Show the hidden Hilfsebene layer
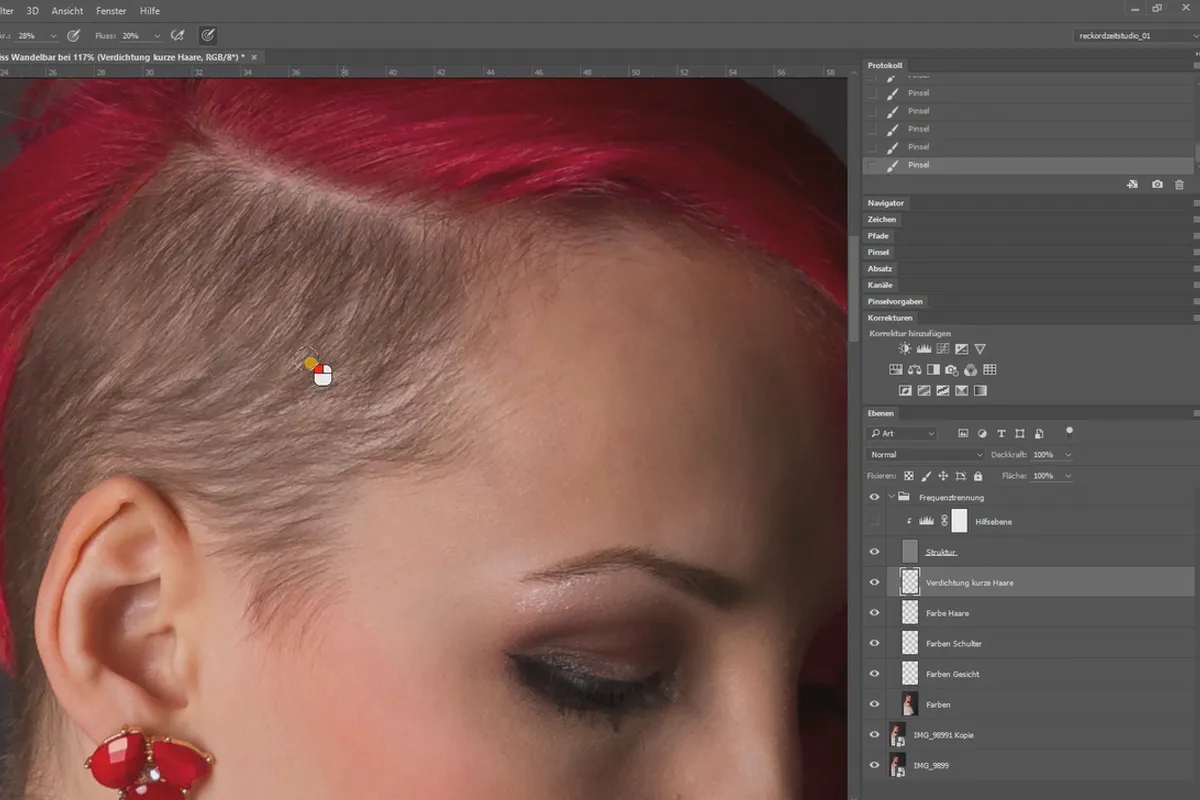 tap(875, 521)
